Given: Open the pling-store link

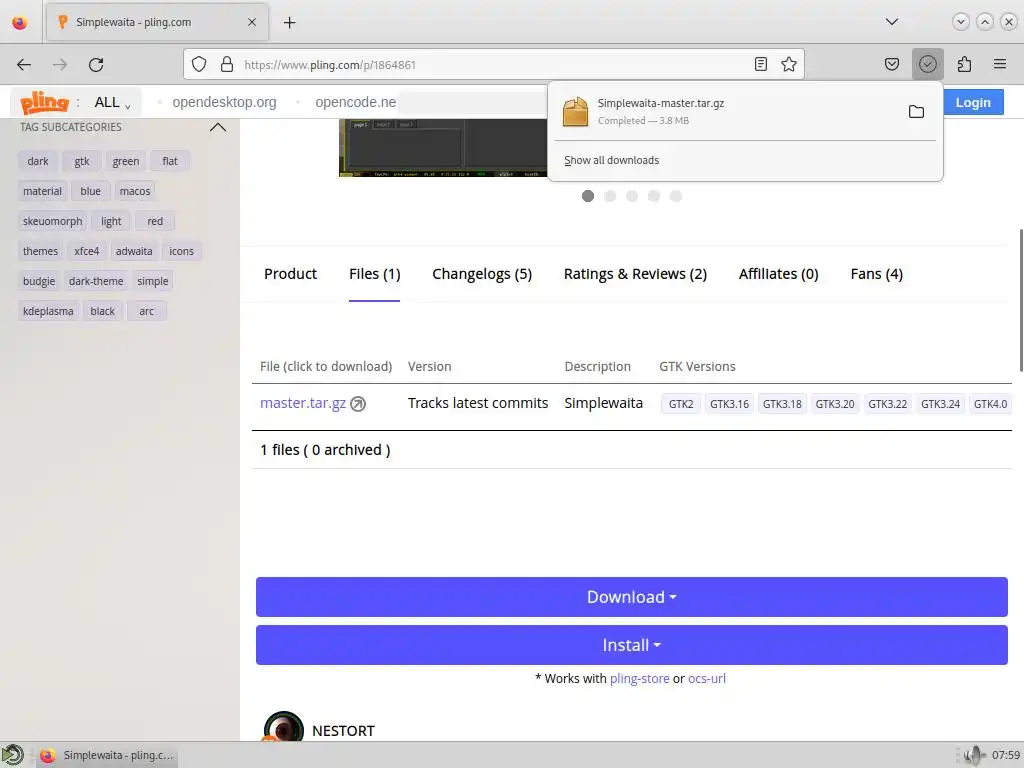Looking at the screenshot, I should [x=639, y=679].
